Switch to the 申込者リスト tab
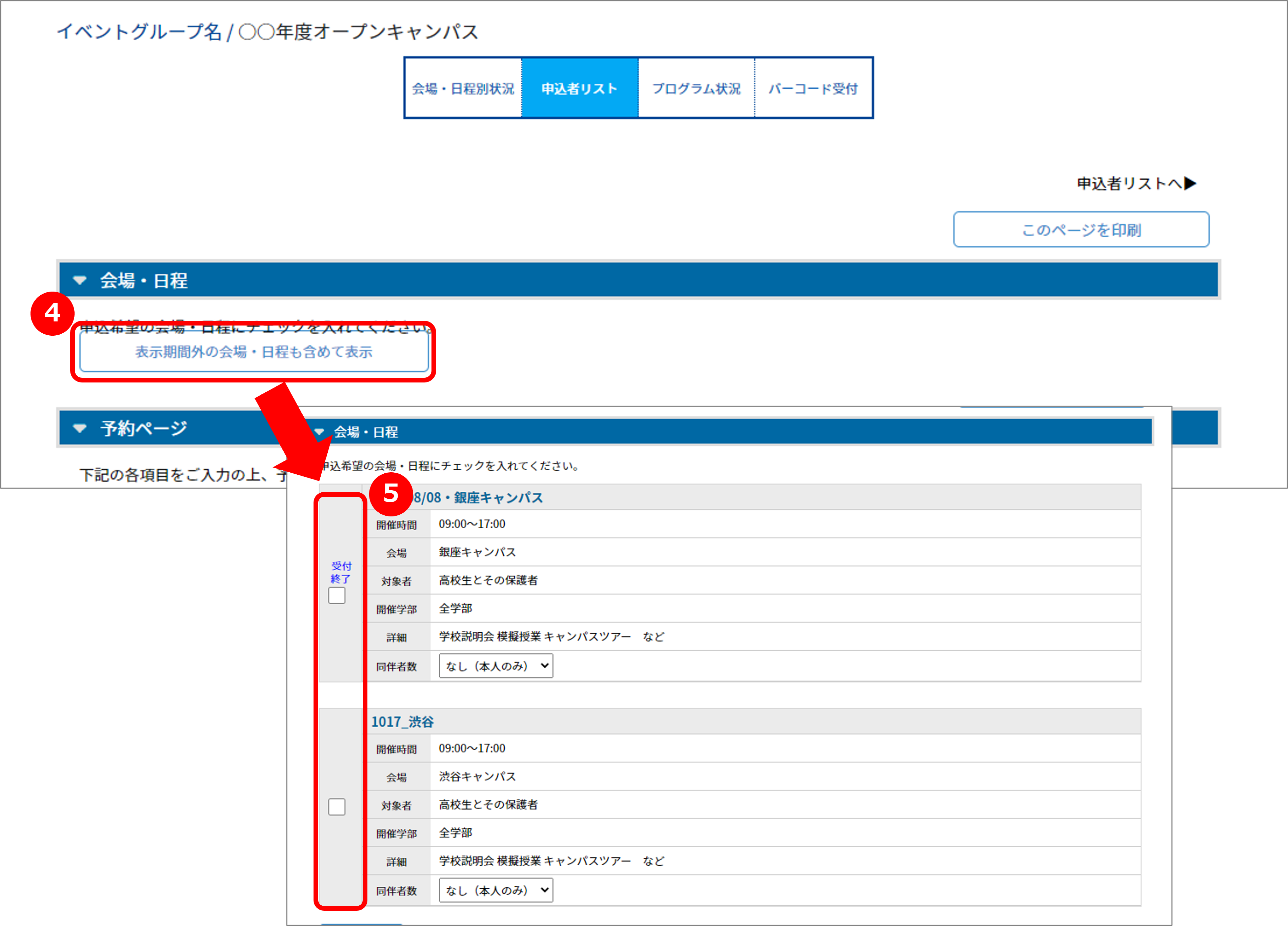Screen dimensions: 1288x926 (579, 88)
